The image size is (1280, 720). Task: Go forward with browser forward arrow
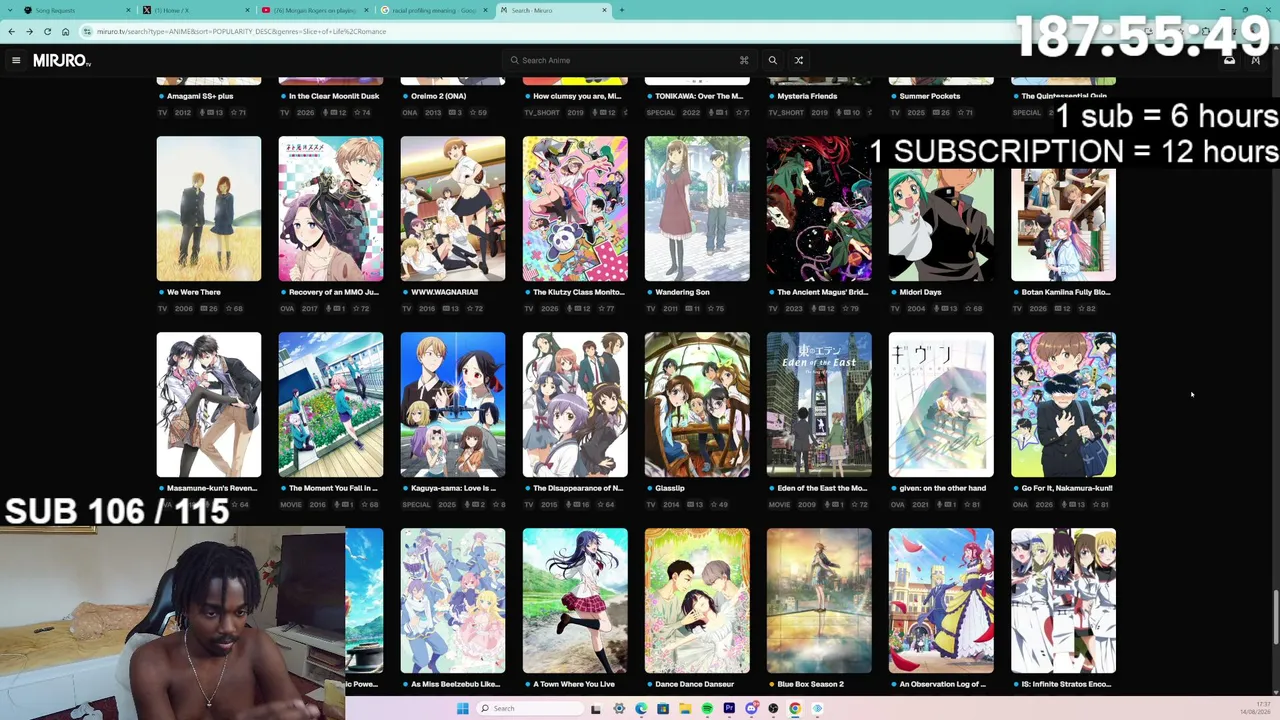[30, 31]
